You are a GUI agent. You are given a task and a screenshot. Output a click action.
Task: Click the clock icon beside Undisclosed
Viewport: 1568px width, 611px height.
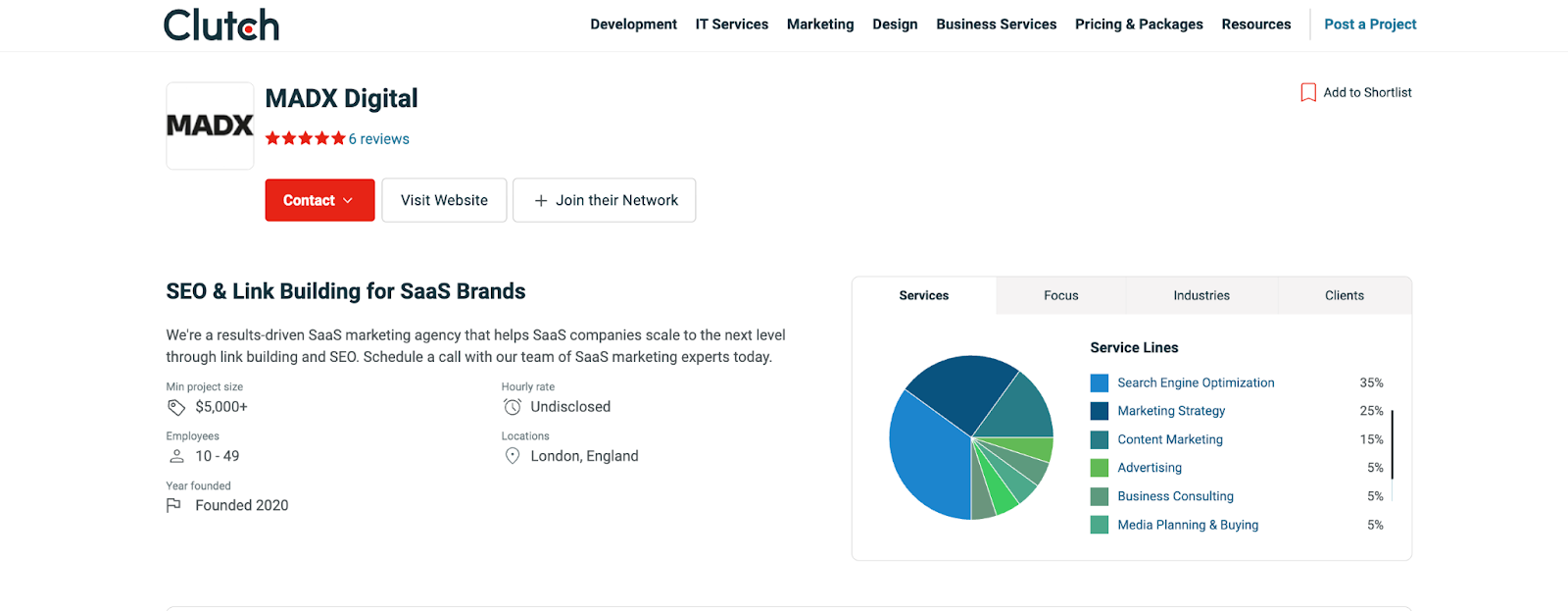[512, 407]
